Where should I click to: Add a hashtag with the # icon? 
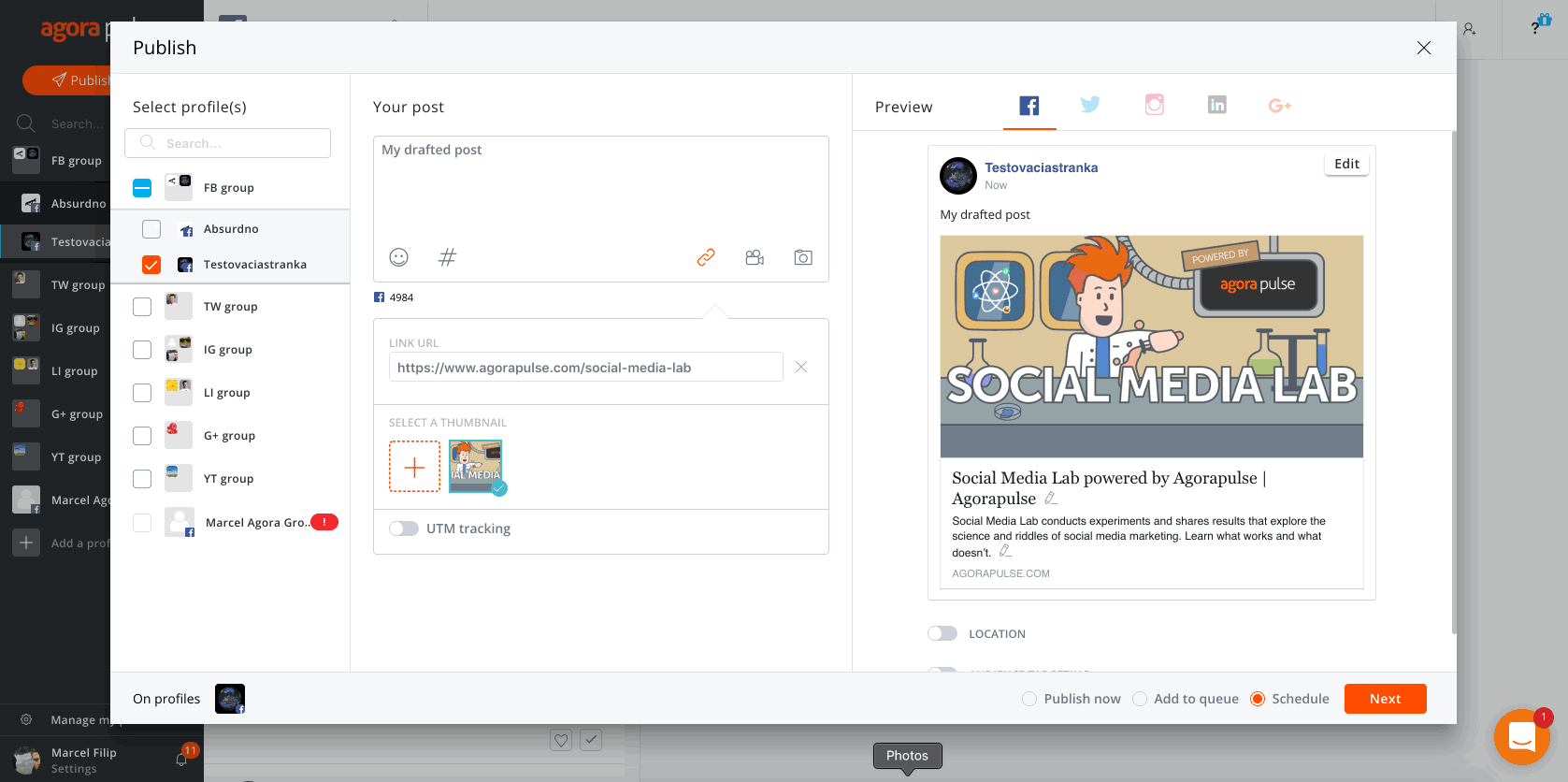tap(448, 257)
